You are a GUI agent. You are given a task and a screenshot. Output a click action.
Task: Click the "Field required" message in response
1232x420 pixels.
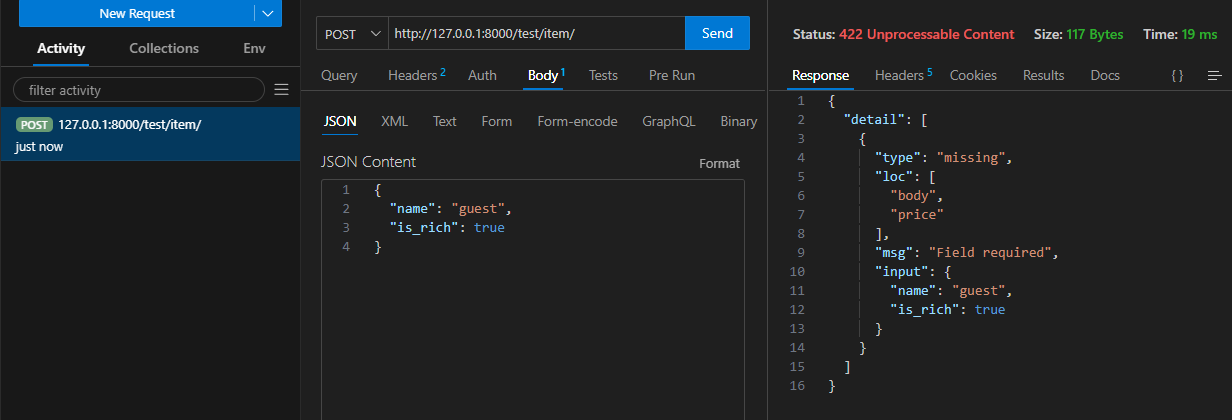click(993, 252)
